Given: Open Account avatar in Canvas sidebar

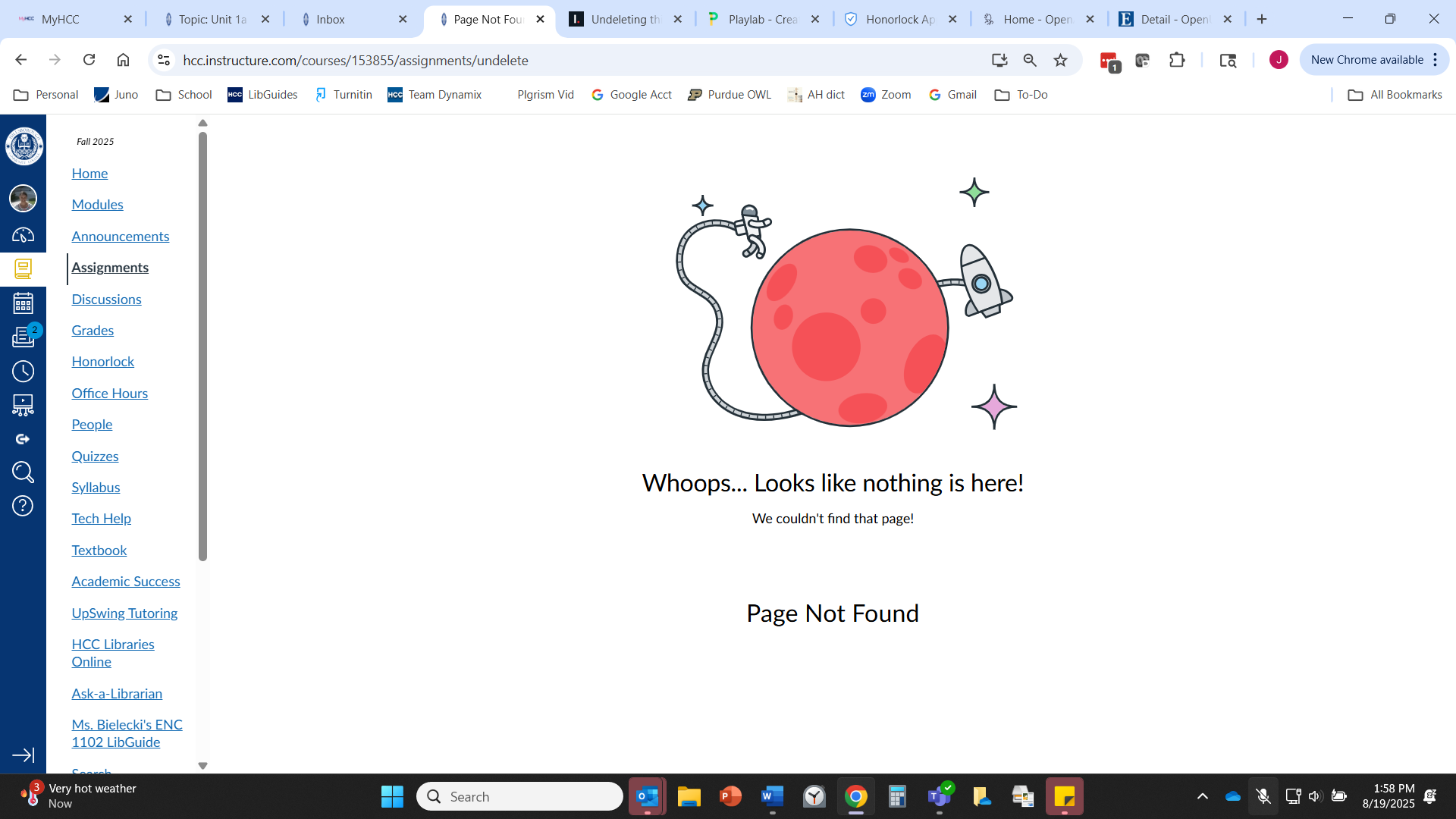Looking at the screenshot, I should coord(23,199).
